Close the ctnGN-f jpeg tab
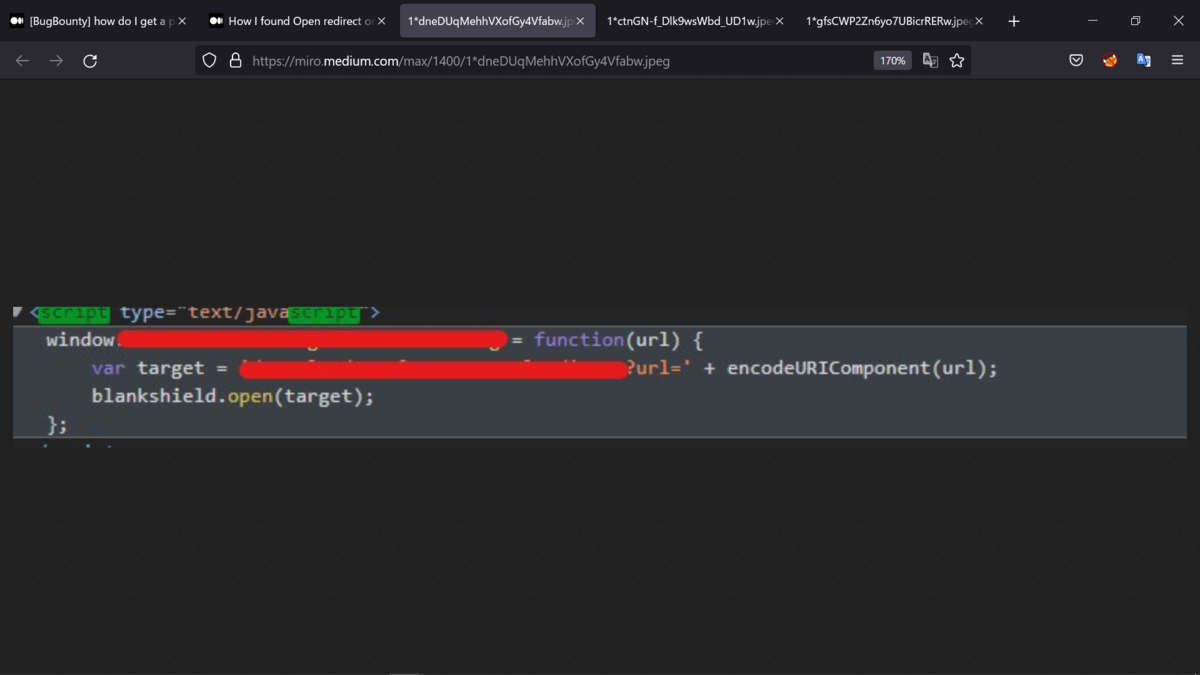This screenshot has height=675, width=1200. point(780,21)
